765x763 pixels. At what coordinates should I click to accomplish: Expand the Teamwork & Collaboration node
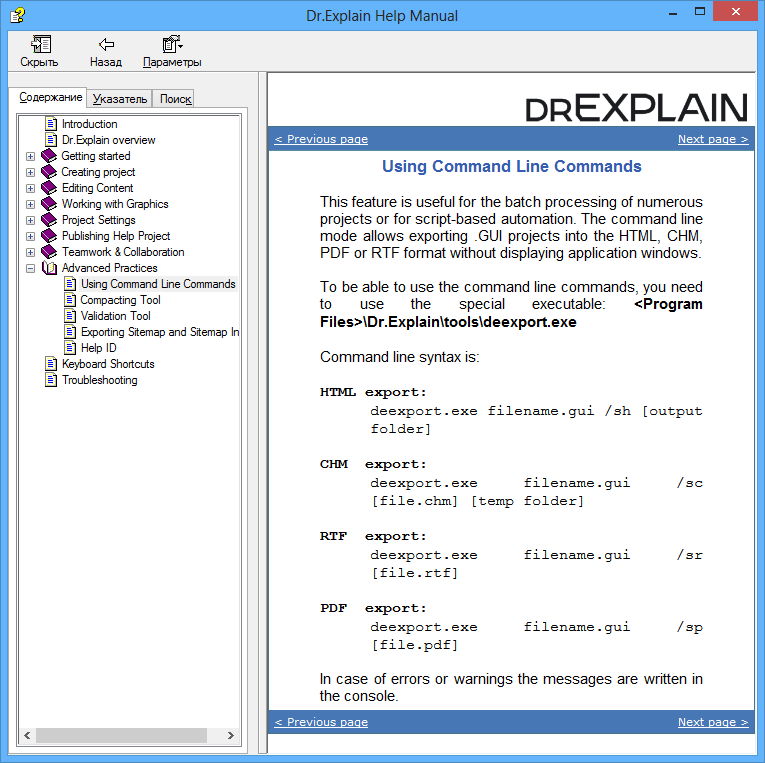coord(30,253)
